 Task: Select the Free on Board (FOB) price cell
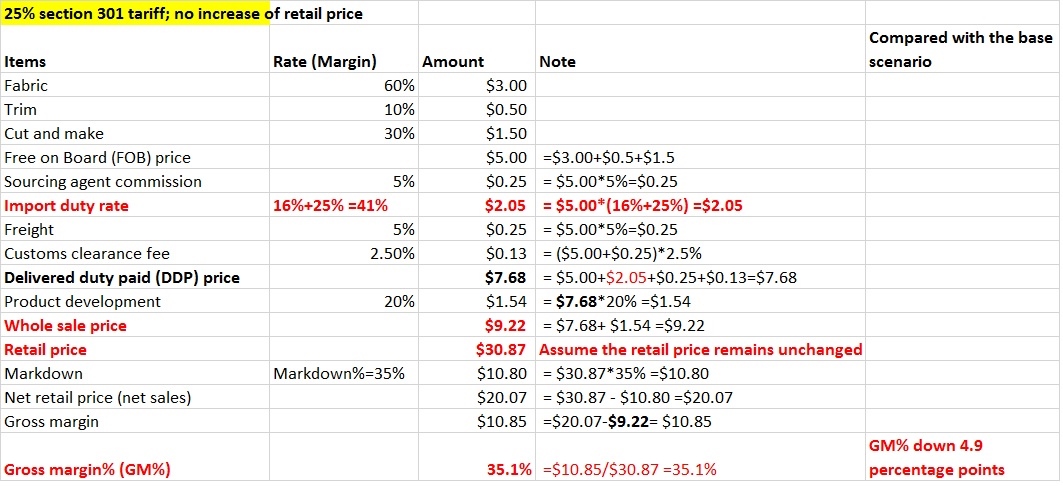click(97, 158)
